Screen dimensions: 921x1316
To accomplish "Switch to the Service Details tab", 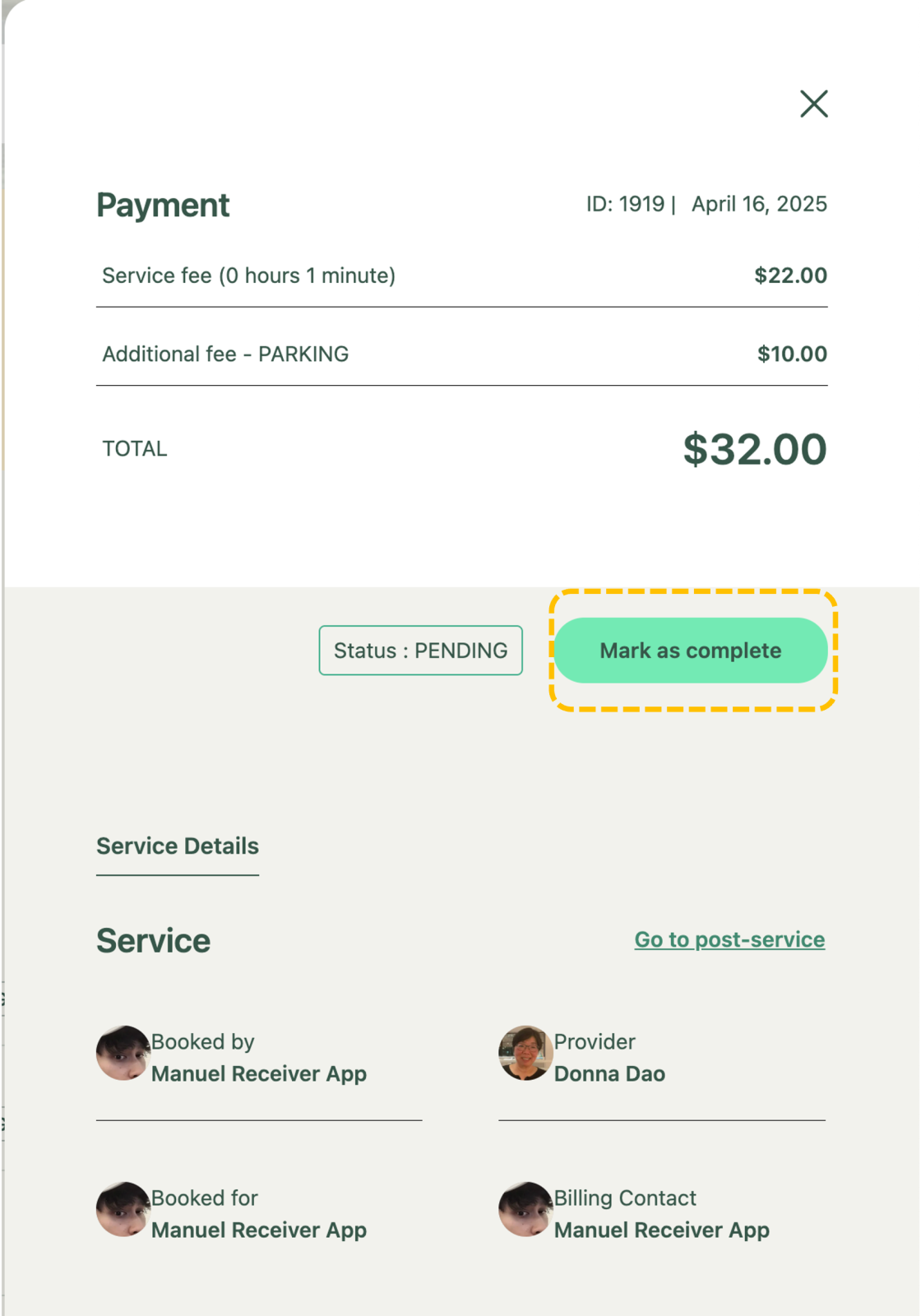I will 178,846.
